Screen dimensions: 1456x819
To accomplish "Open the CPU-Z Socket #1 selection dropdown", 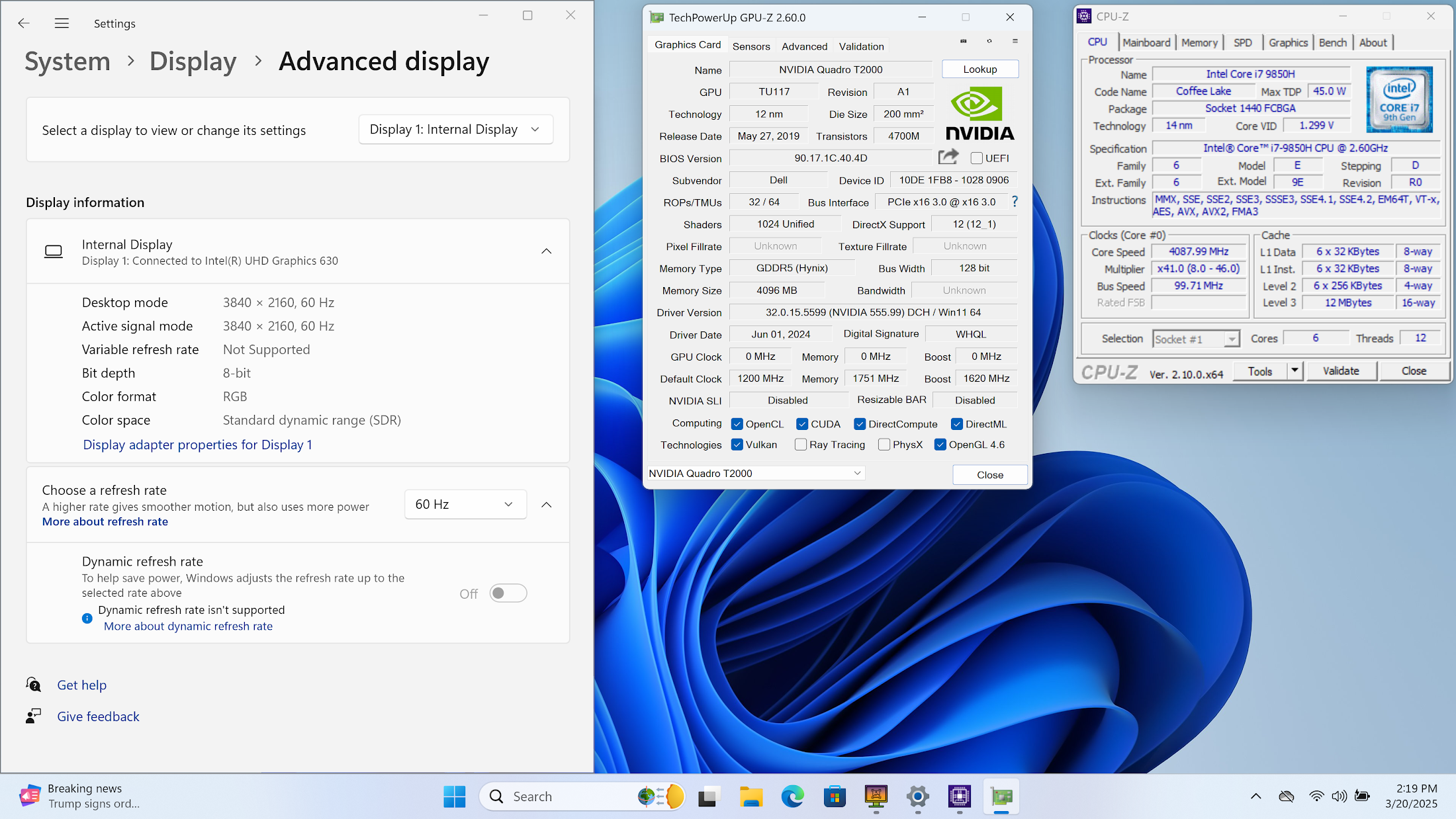I will tap(1195, 339).
